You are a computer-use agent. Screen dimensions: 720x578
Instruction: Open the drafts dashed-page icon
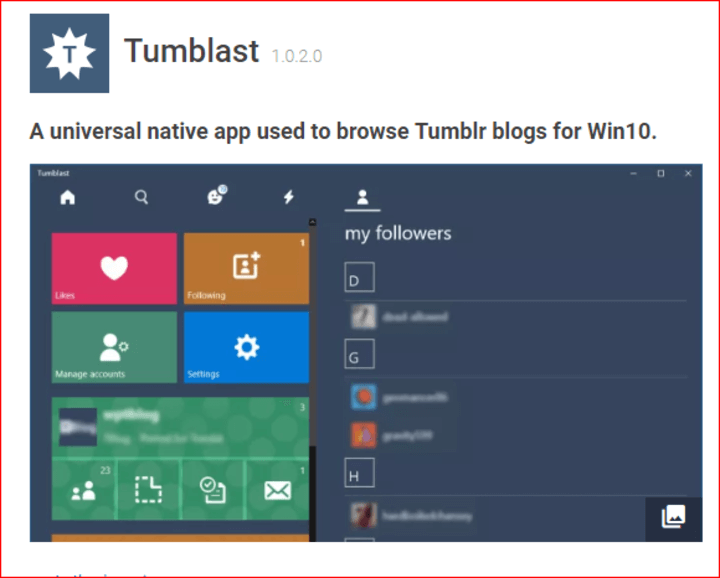[148, 490]
